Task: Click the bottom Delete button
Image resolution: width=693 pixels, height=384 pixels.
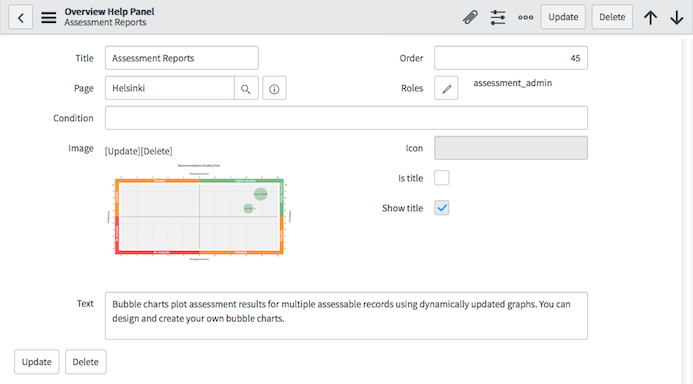Action: [x=86, y=361]
